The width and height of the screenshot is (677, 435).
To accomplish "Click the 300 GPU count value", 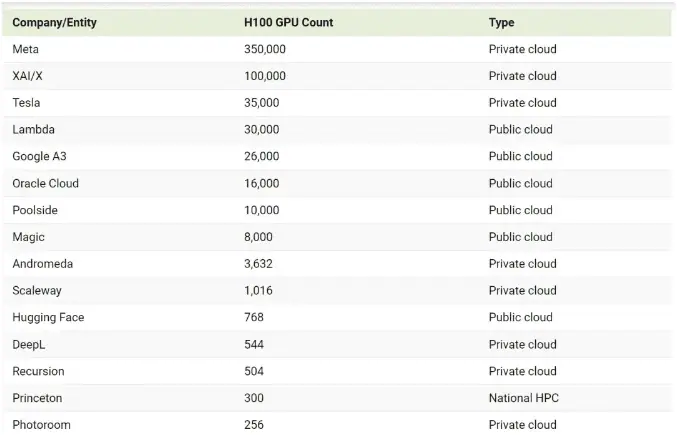I will [254, 398].
